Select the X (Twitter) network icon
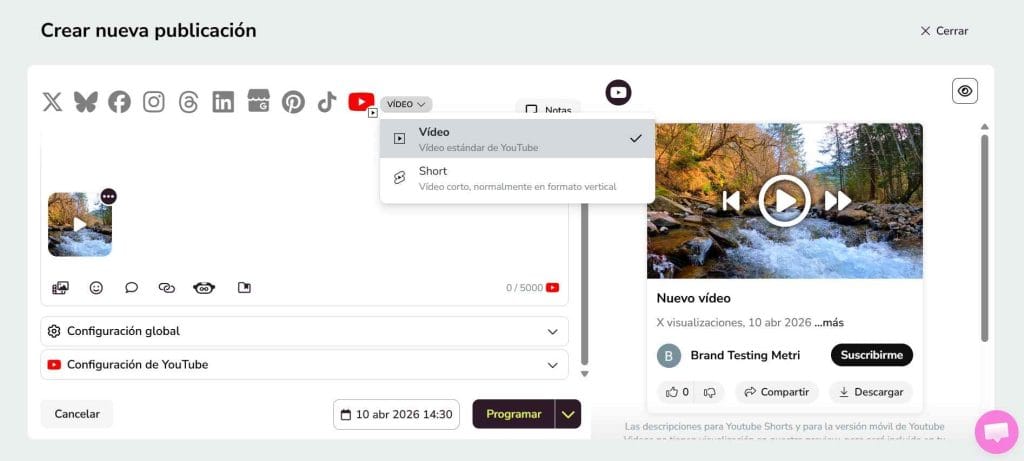 [52, 102]
